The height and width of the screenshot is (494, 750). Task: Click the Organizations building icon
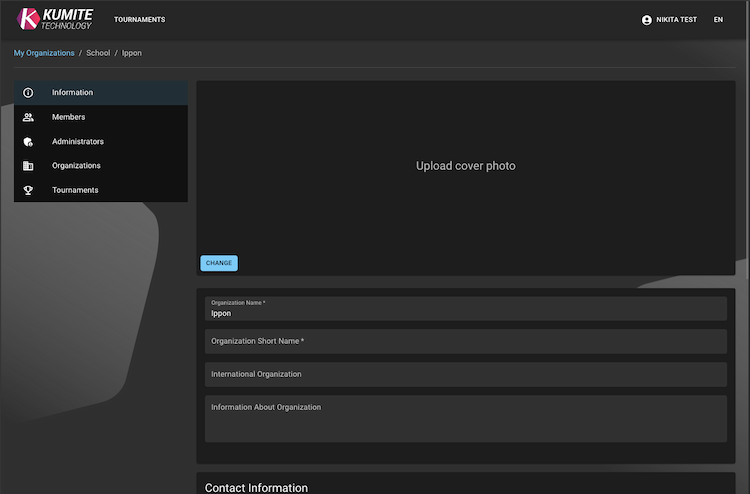tap(28, 166)
